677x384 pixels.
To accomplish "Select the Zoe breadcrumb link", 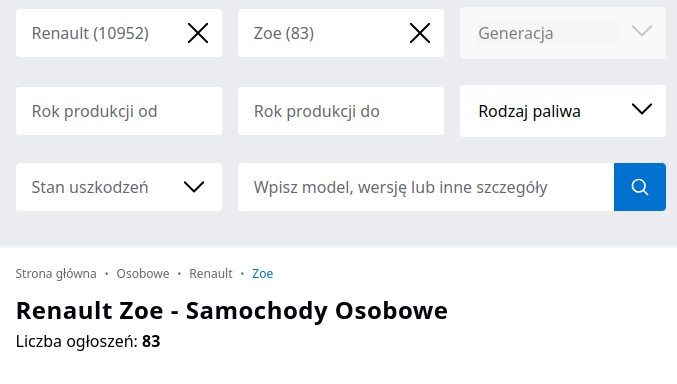I will coord(263,274).
